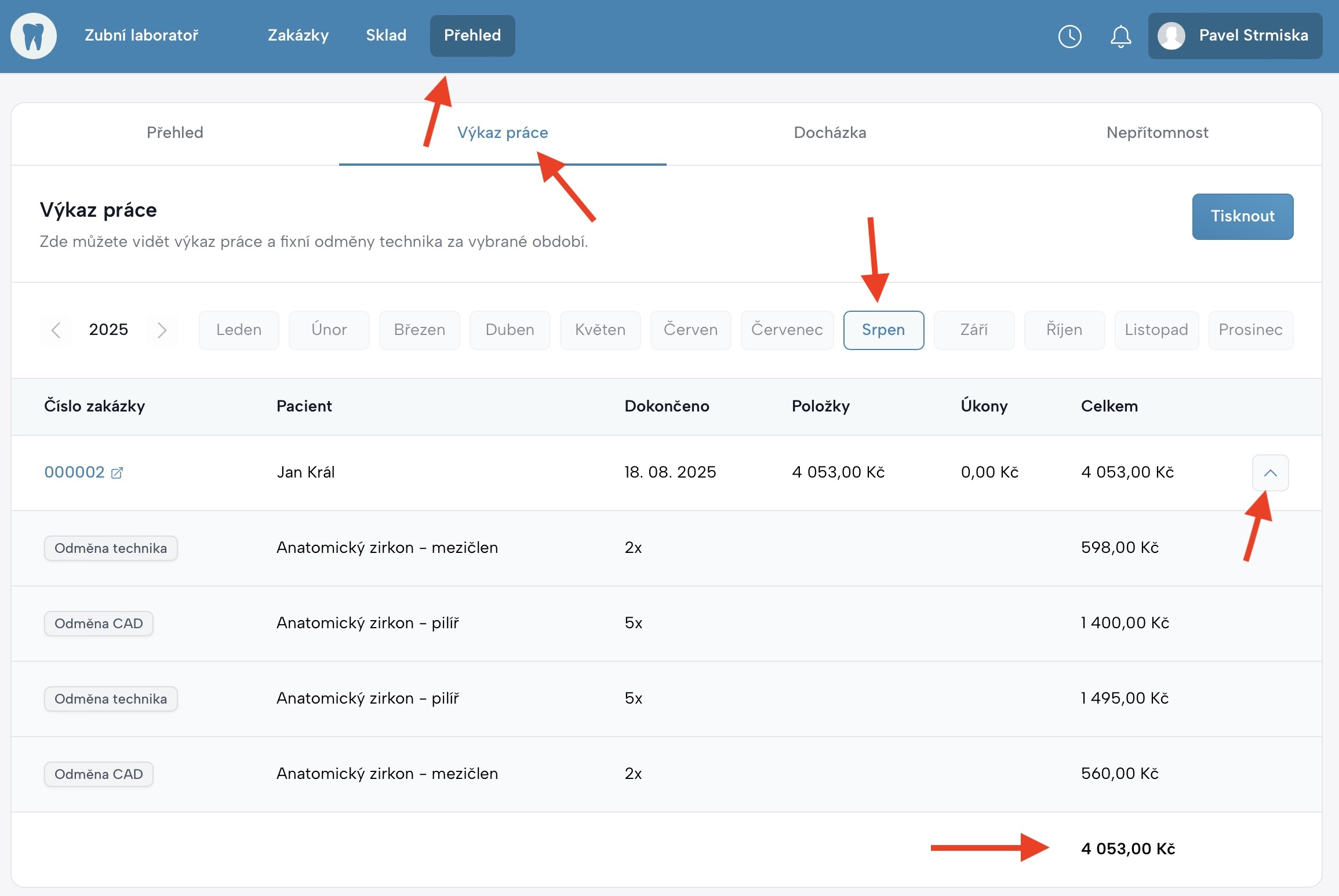Open order number 000002 link
The width and height of the screenshot is (1339, 896).
(74, 472)
